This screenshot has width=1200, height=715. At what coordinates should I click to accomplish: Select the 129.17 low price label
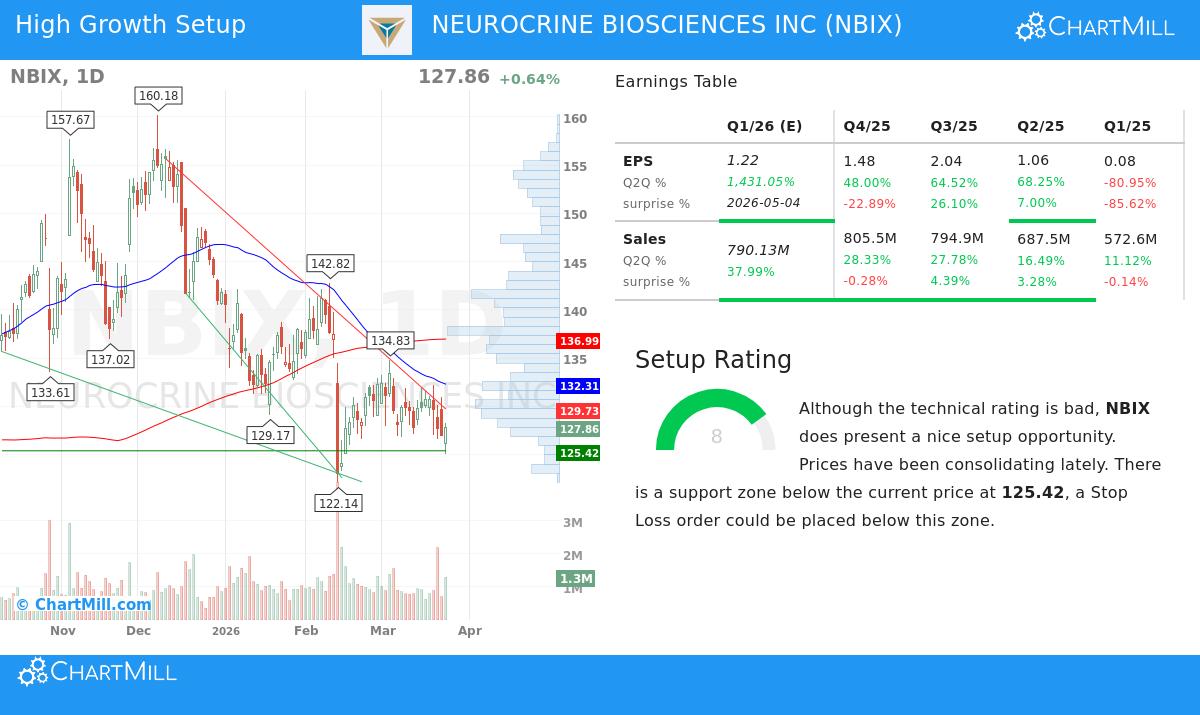[270, 435]
